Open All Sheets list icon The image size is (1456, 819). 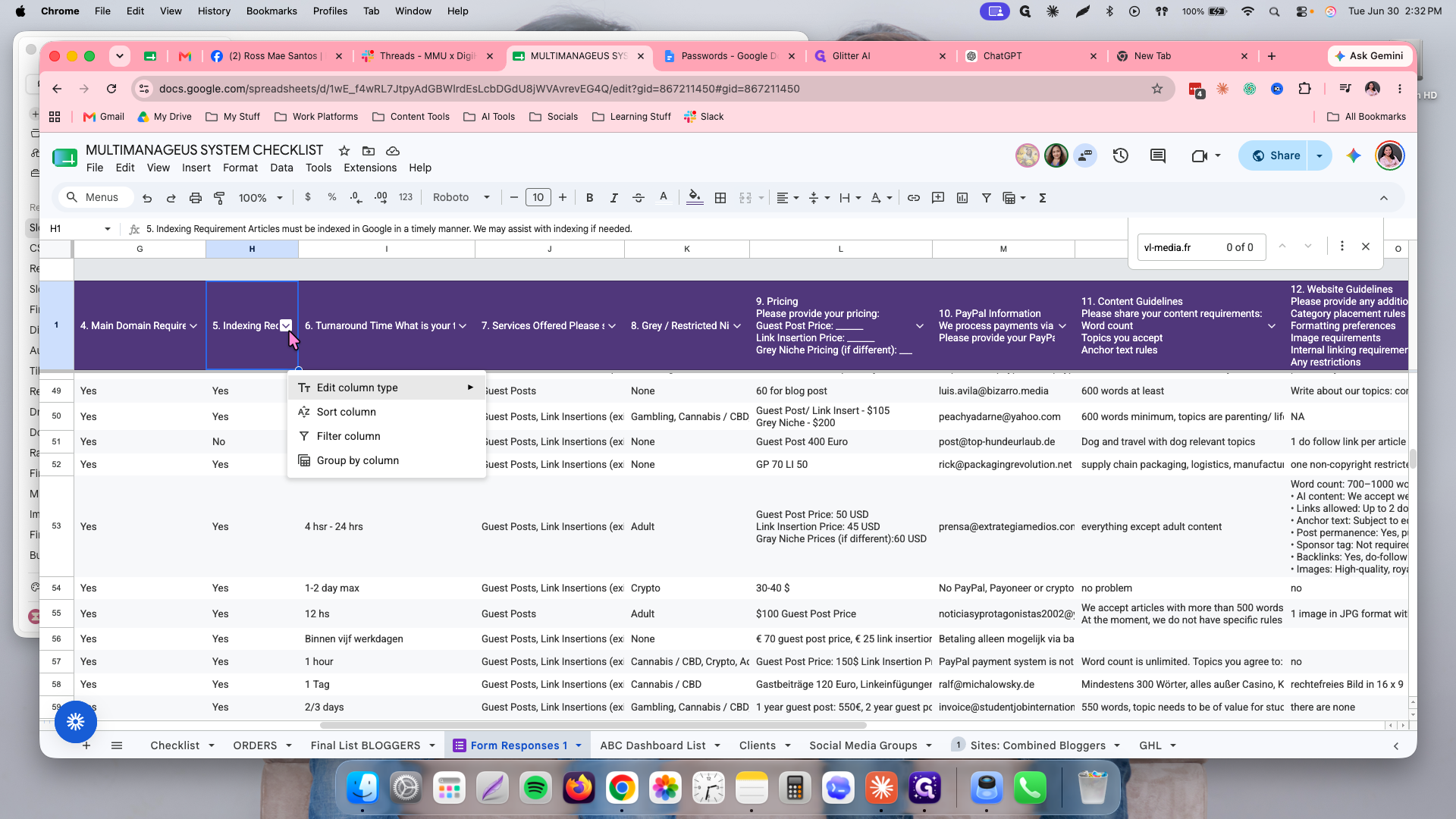coord(117,745)
